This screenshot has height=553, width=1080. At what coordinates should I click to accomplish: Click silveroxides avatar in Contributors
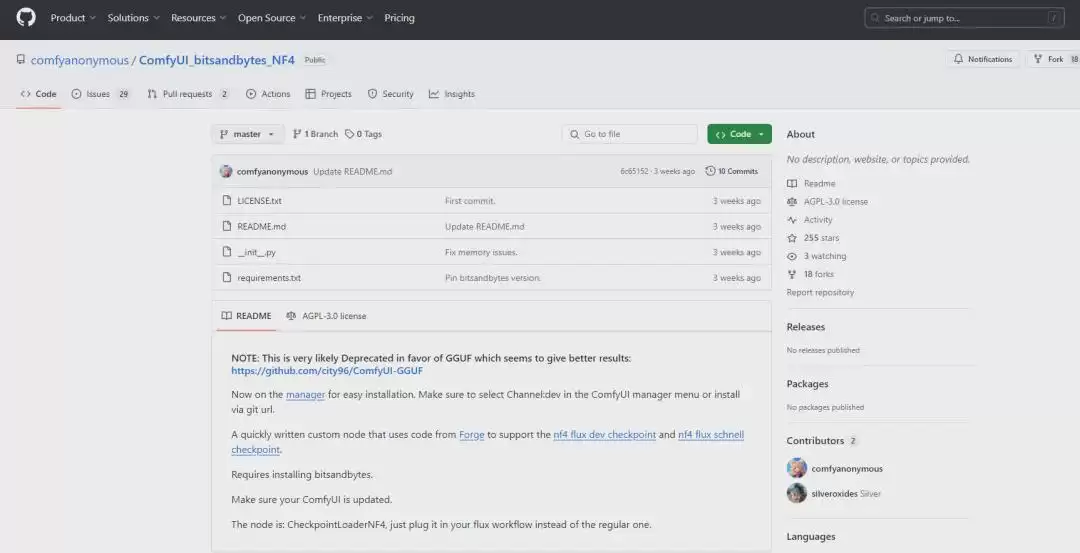[x=797, y=493]
